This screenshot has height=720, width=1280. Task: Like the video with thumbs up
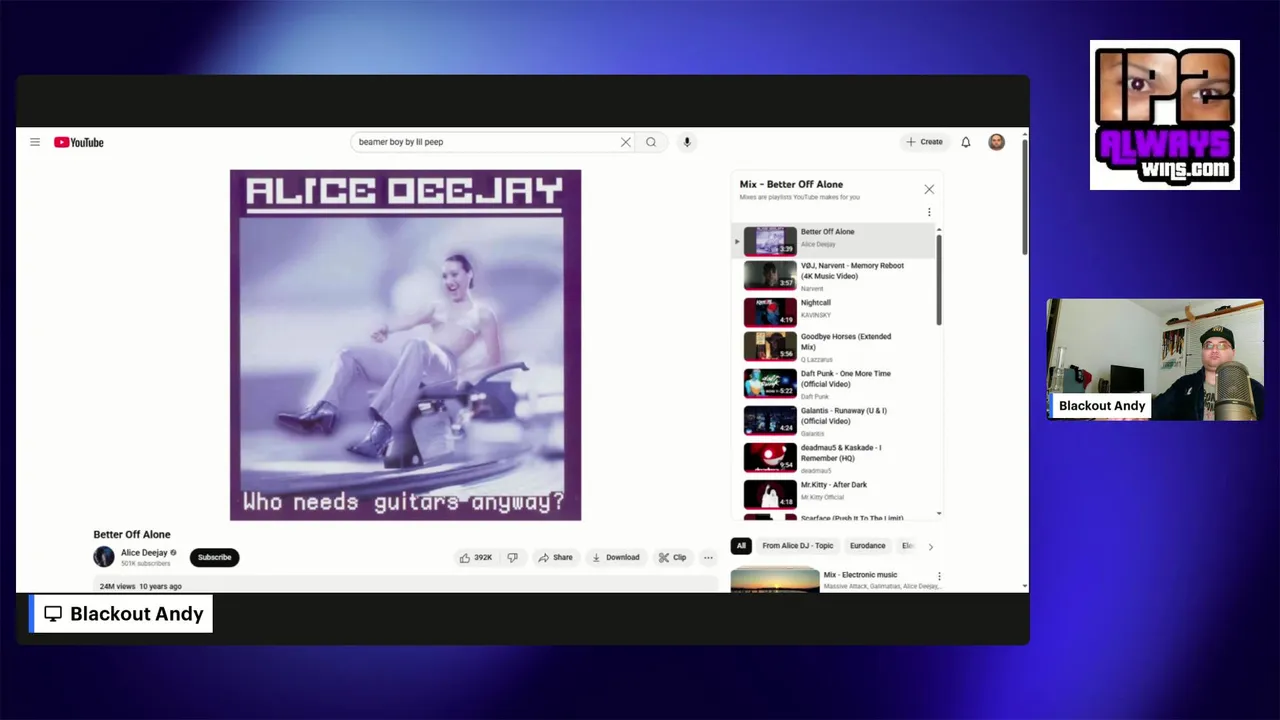476,557
